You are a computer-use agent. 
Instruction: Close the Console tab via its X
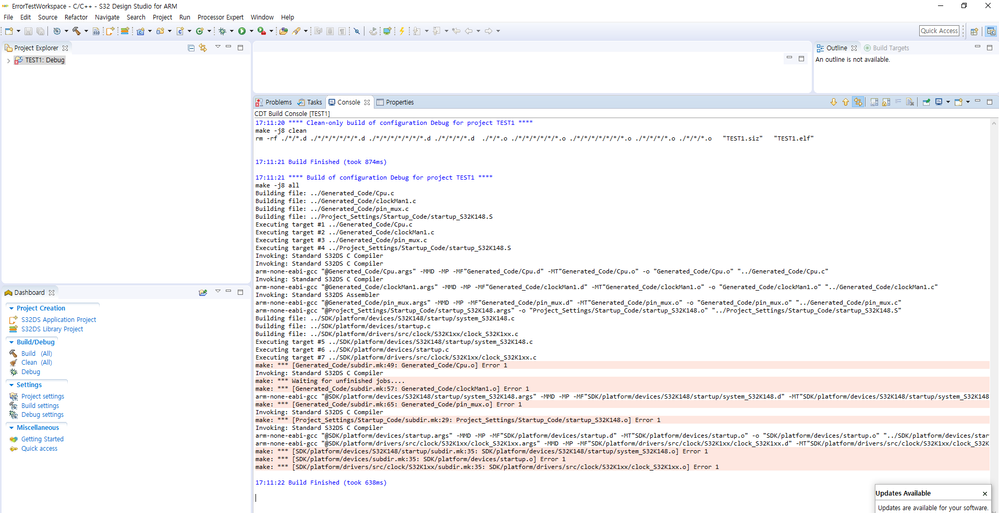368,102
